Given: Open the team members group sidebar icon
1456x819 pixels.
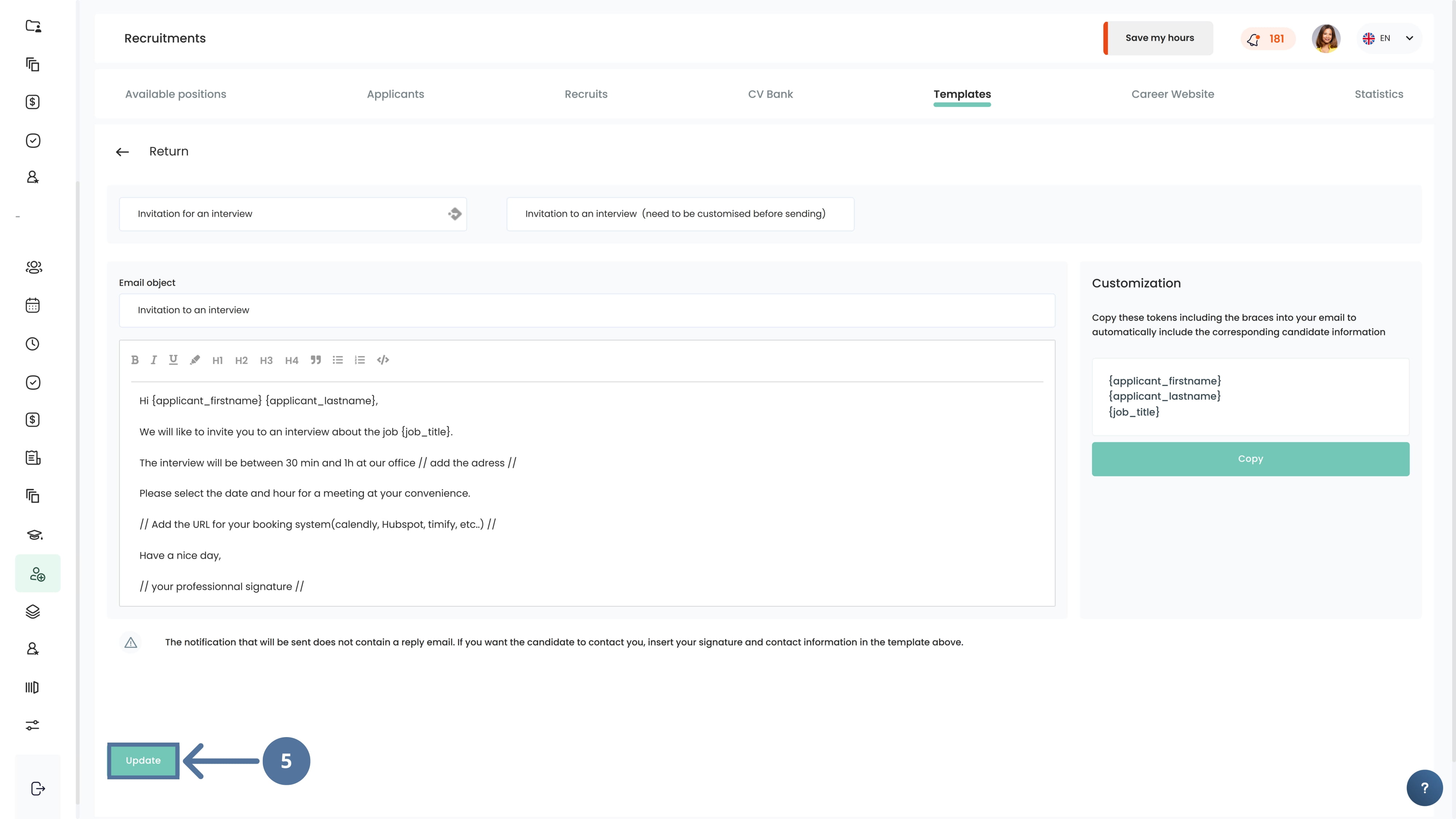Looking at the screenshot, I should click(x=34, y=267).
